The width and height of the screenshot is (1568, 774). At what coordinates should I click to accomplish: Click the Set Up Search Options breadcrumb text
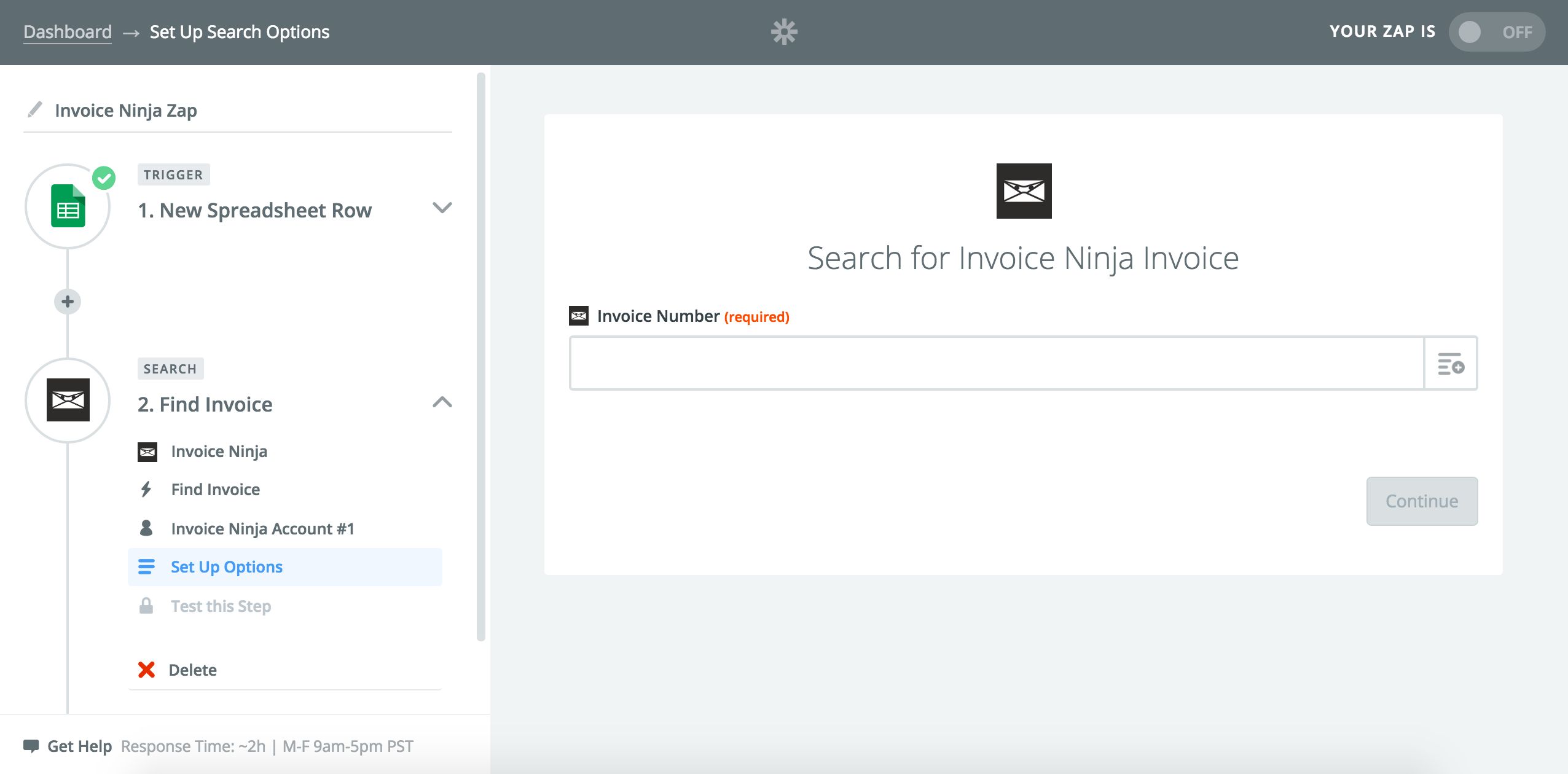click(240, 32)
